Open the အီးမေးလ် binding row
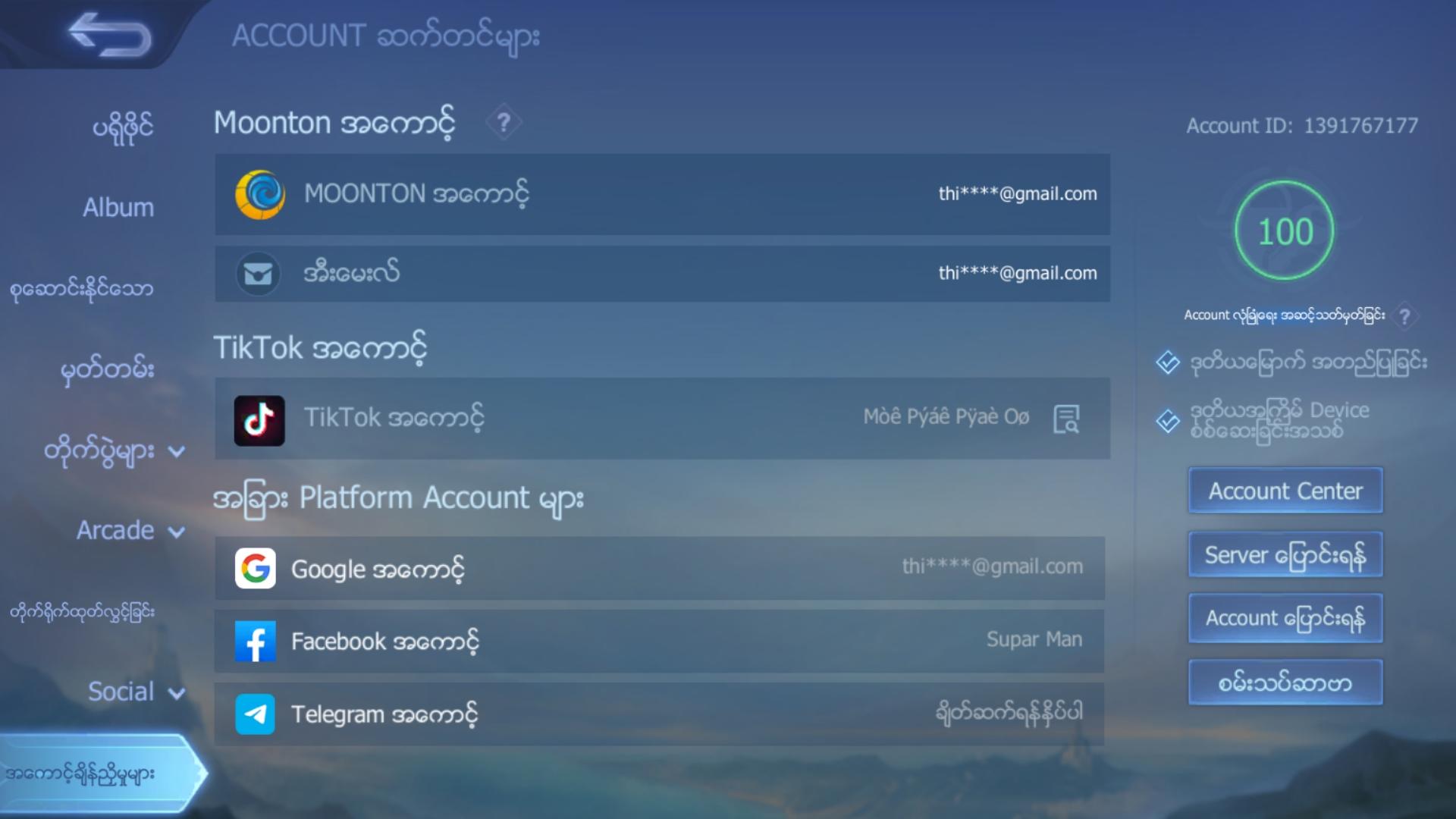 [x=662, y=274]
